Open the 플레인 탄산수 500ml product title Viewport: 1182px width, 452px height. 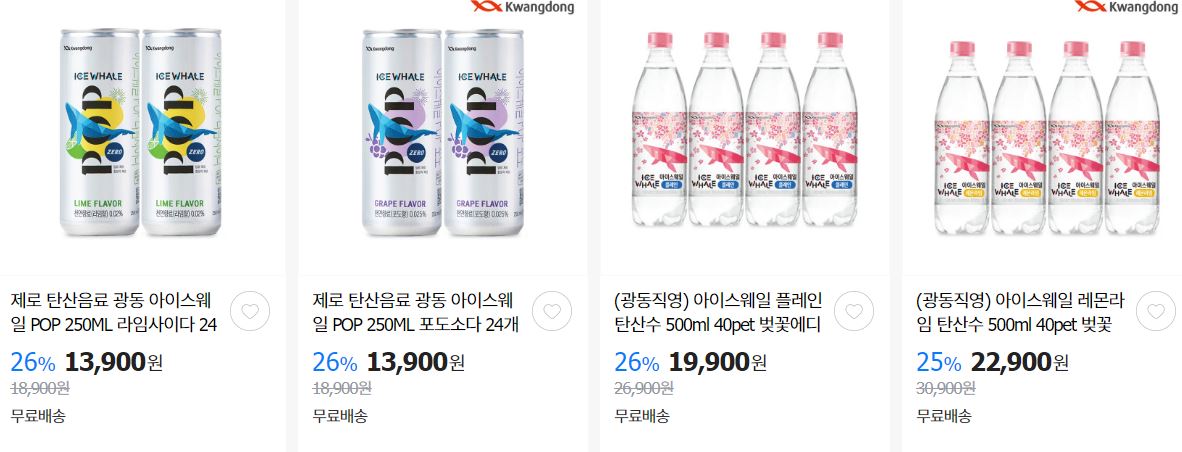coord(718,313)
